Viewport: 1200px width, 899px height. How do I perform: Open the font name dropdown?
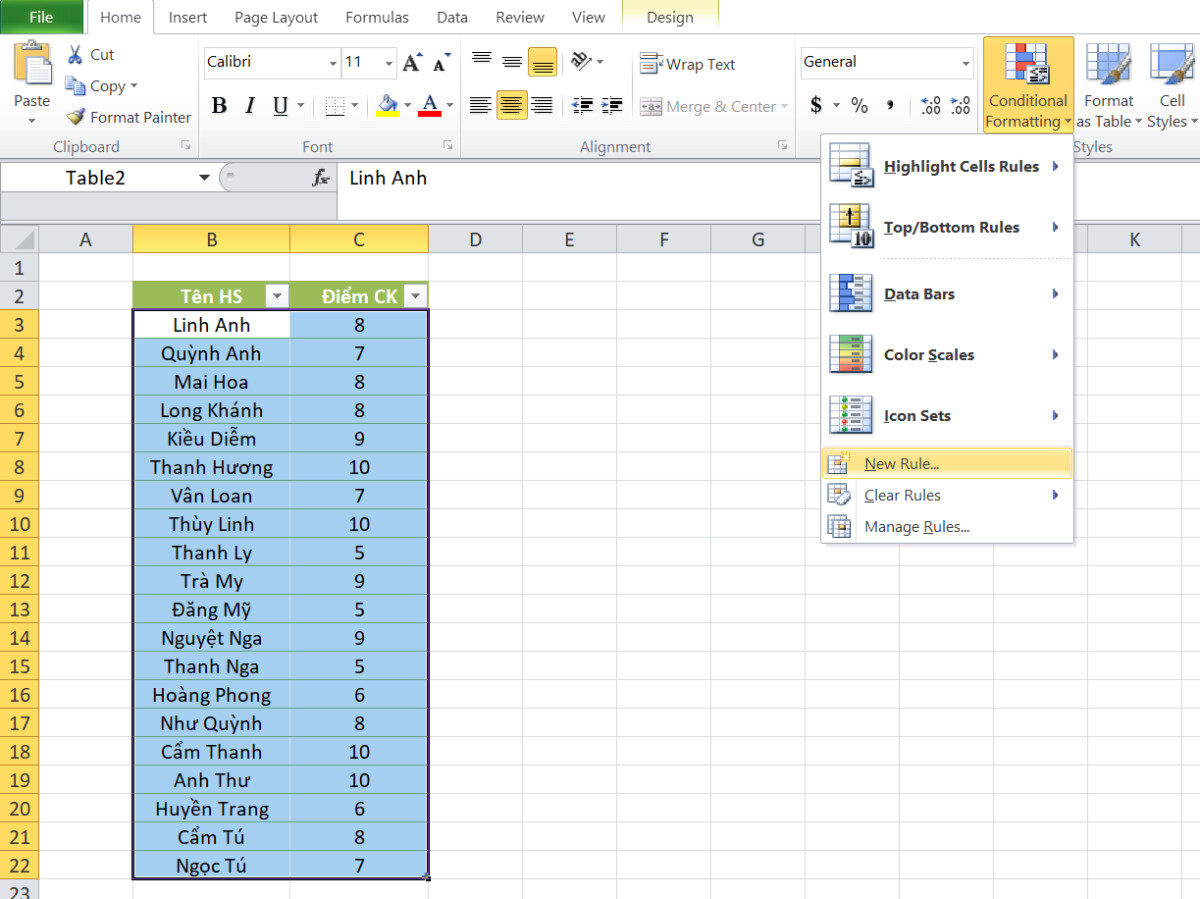pyautogui.click(x=335, y=63)
